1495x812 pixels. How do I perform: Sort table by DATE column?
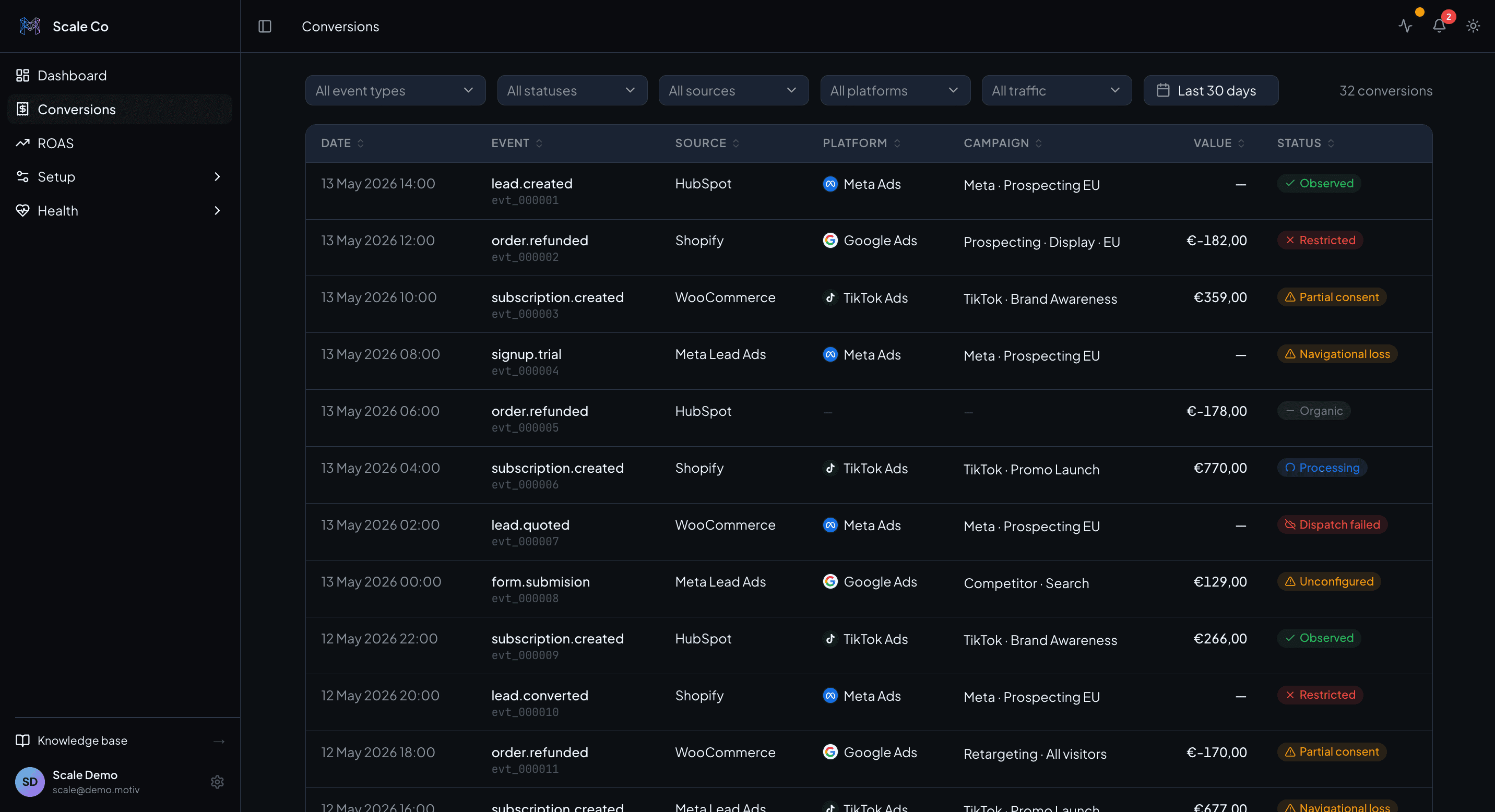[x=342, y=144]
